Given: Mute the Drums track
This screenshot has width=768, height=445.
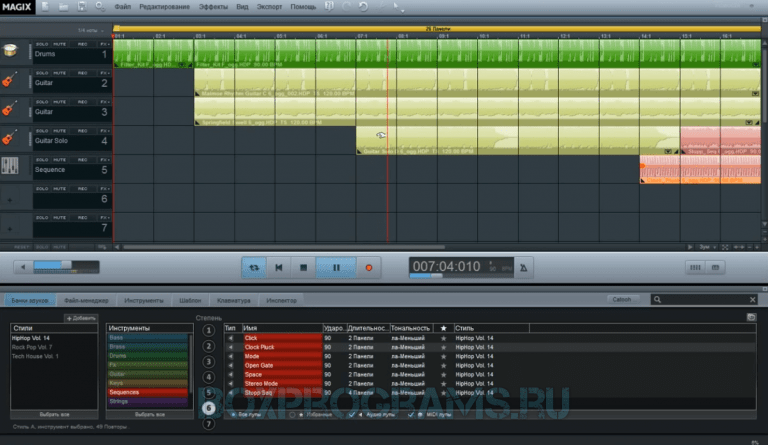Looking at the screenshot, I should coord(59,44).
